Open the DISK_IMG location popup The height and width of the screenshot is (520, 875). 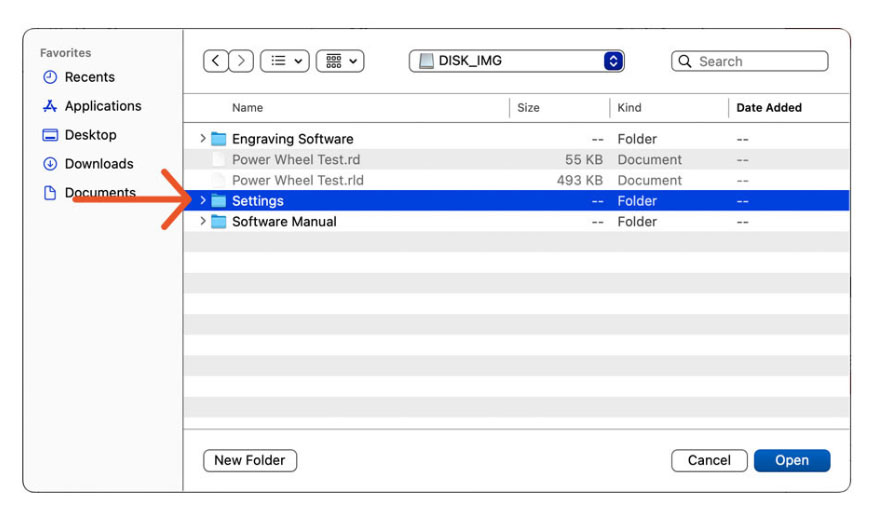(516, 61)
